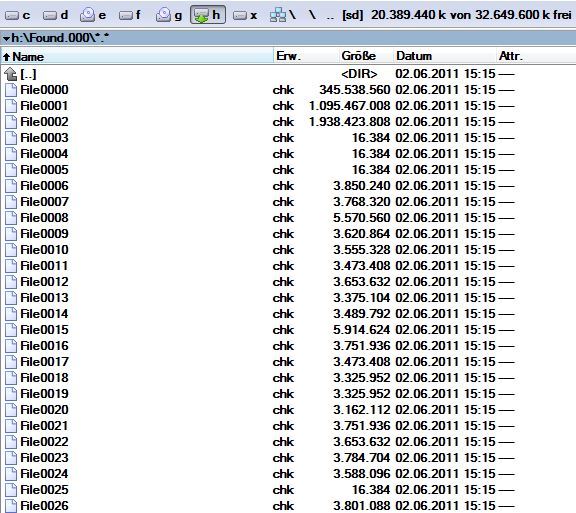Open optical drive e
Screen dimensions: 576x513
(93, 15)
